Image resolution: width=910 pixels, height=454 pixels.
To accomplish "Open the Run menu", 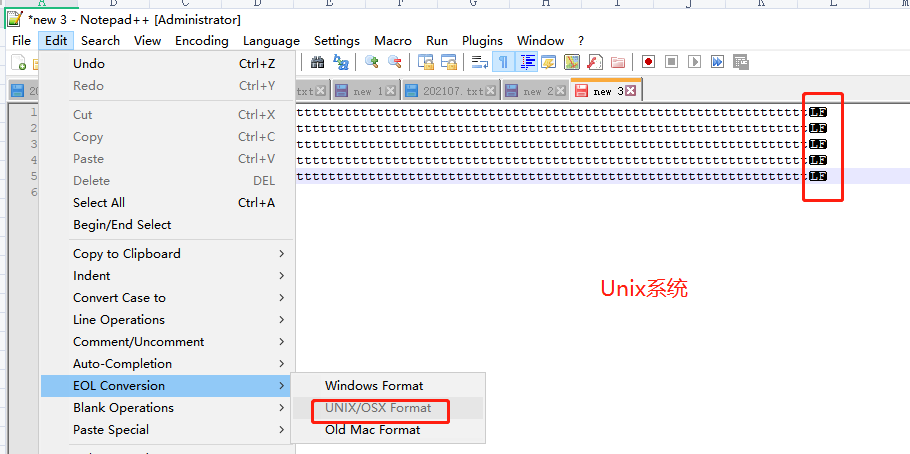I will tap(437, 41).
